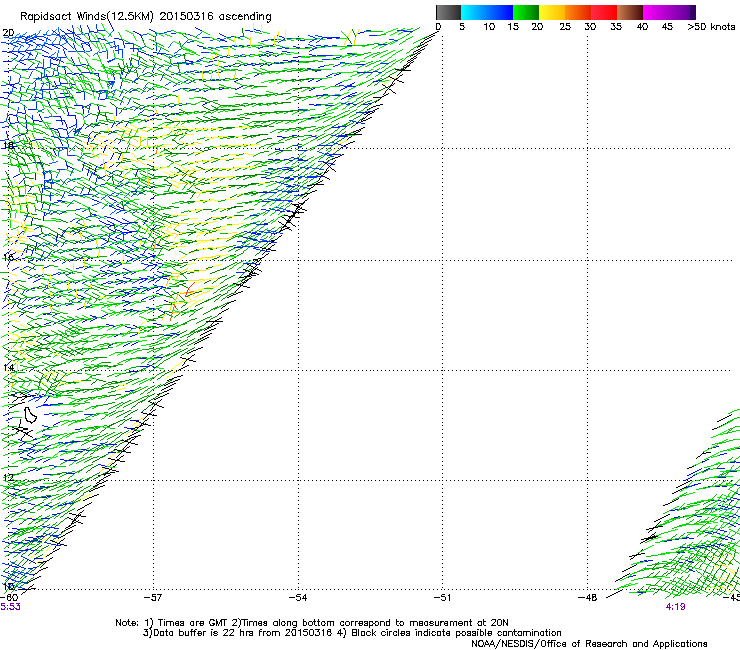
Task: Click the cyan-blue 5-15 knots color band
Action: click(x=487, y=12)
